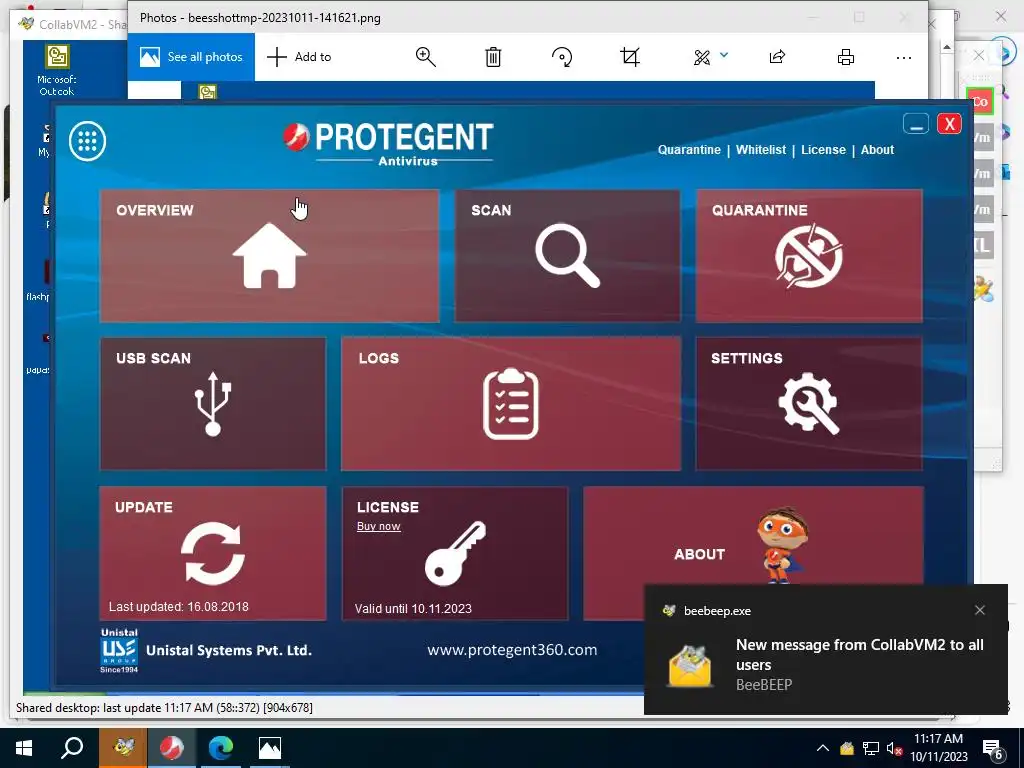Click Add to in Photos toolbar
Screen dimensions: 1024x768
(x=299, y=57)
